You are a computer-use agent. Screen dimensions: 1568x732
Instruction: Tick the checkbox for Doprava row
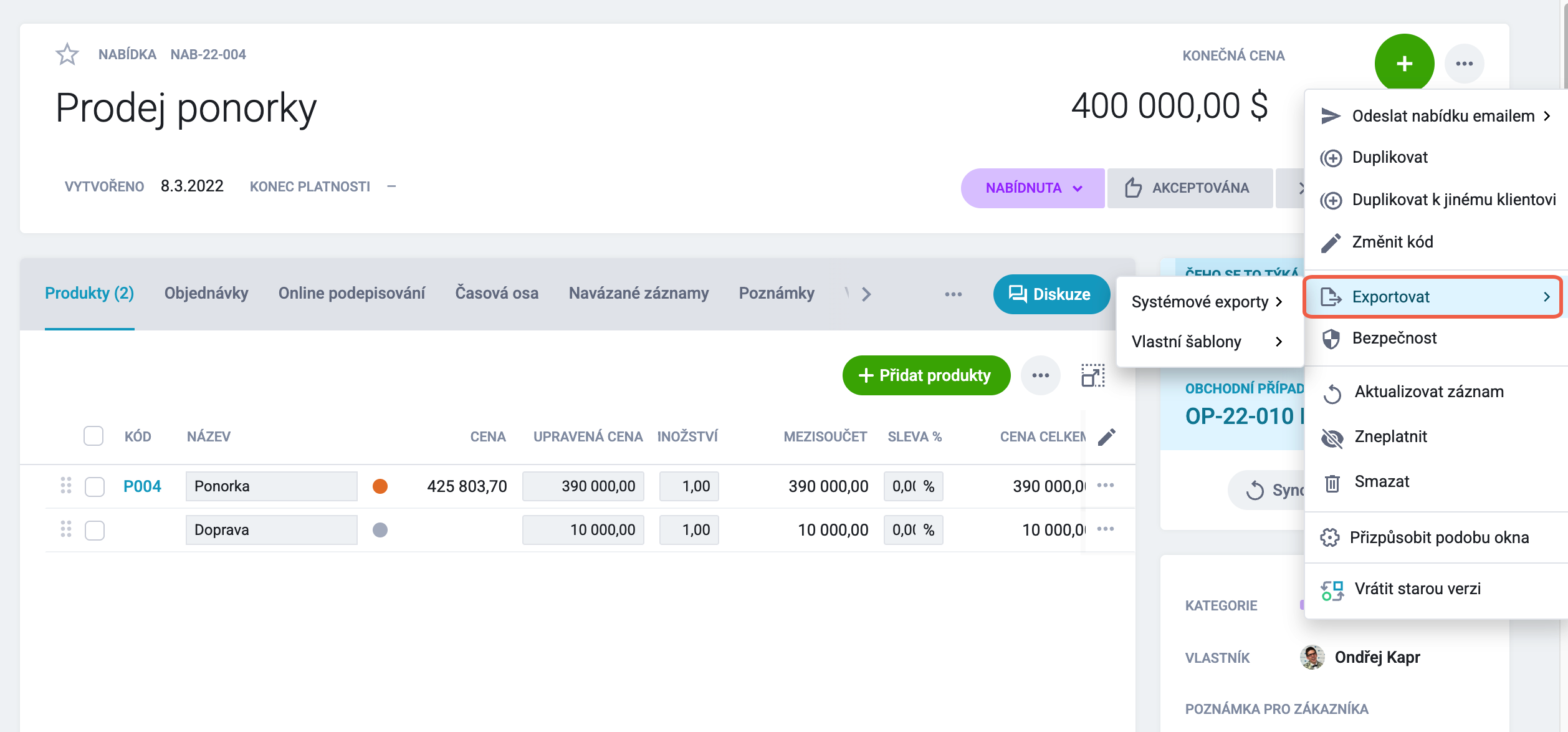click(x=95, y=530)
